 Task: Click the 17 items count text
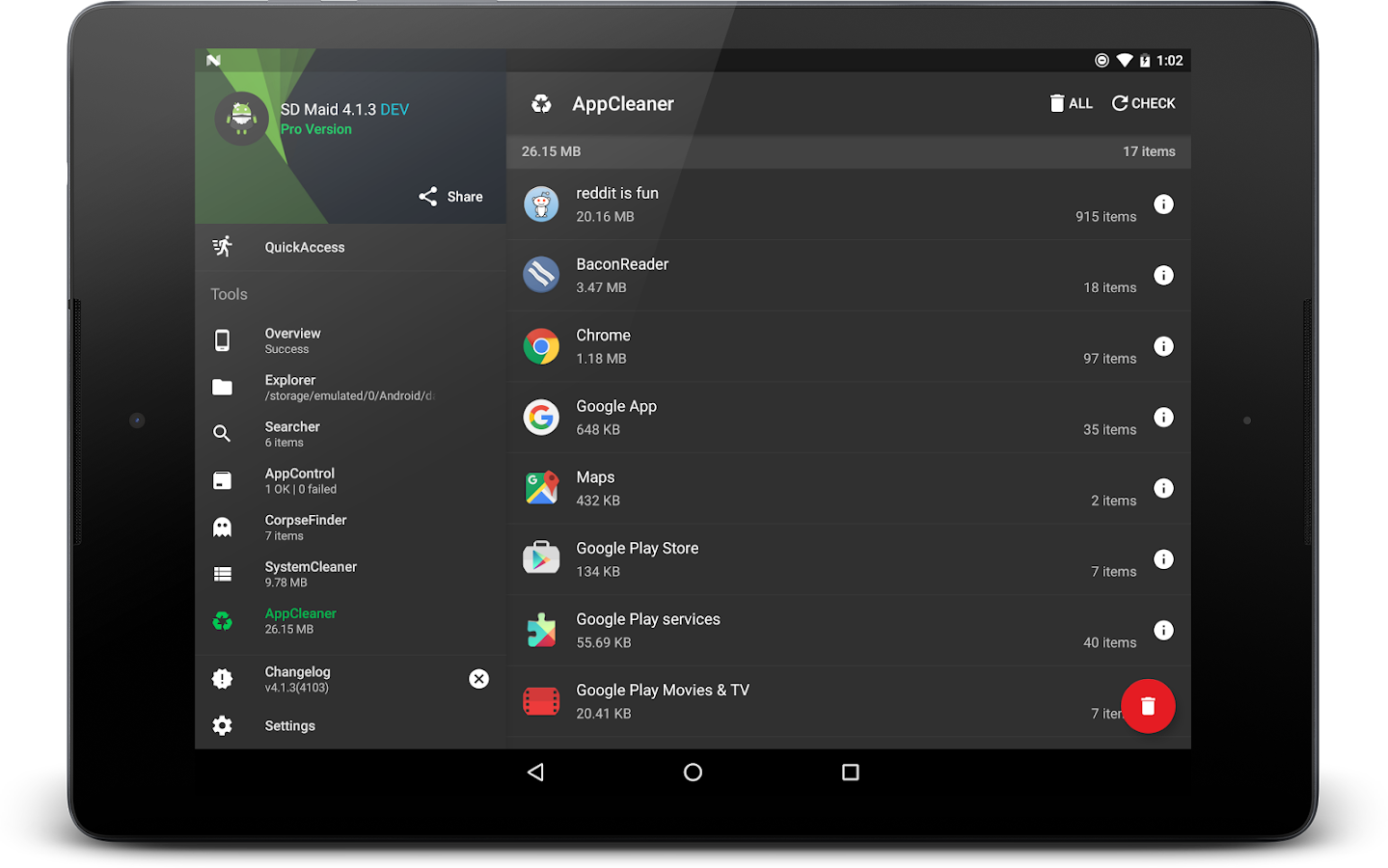[x=1149, y=151]
